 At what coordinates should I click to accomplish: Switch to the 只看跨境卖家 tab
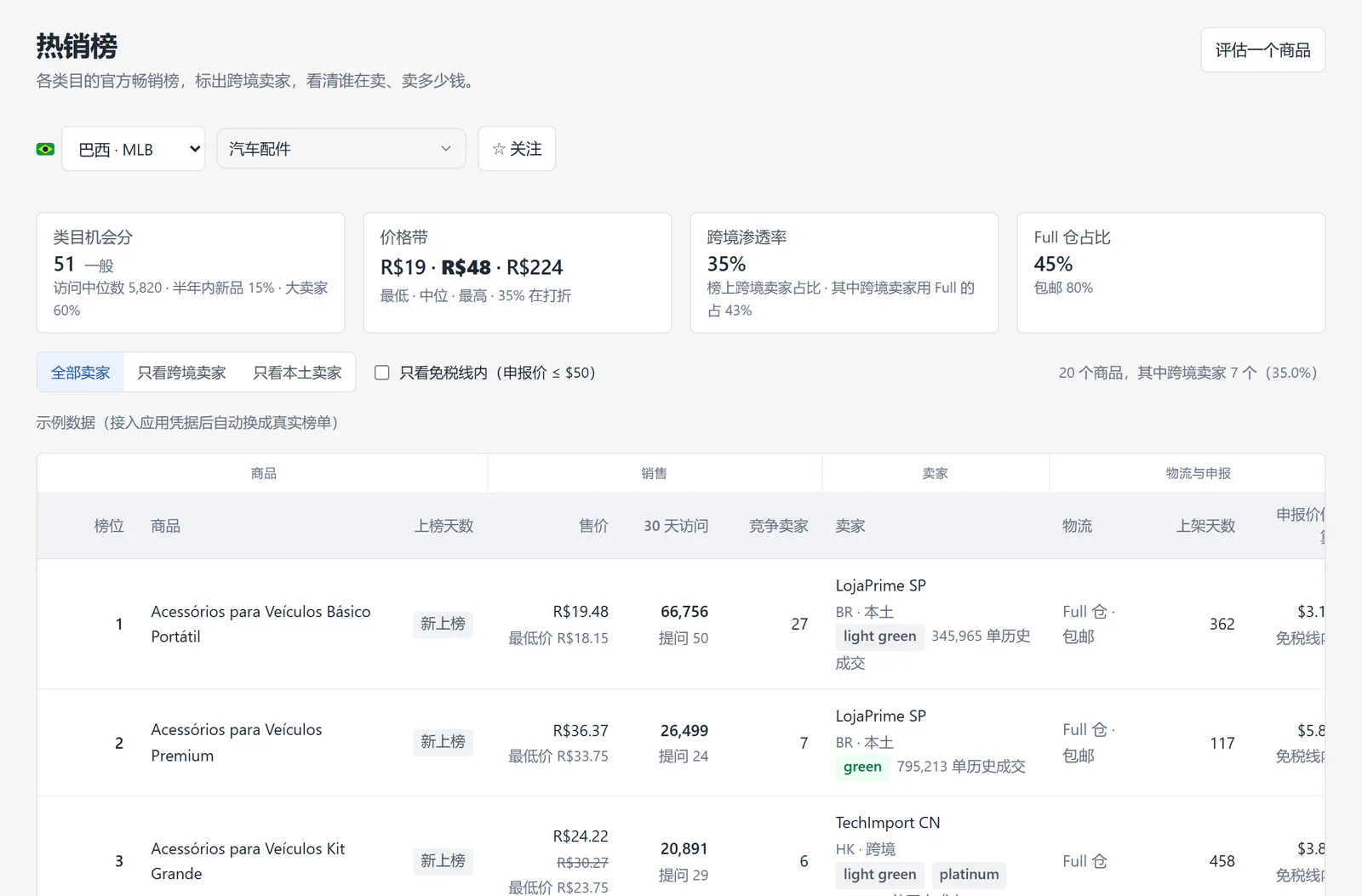[181, 373]
